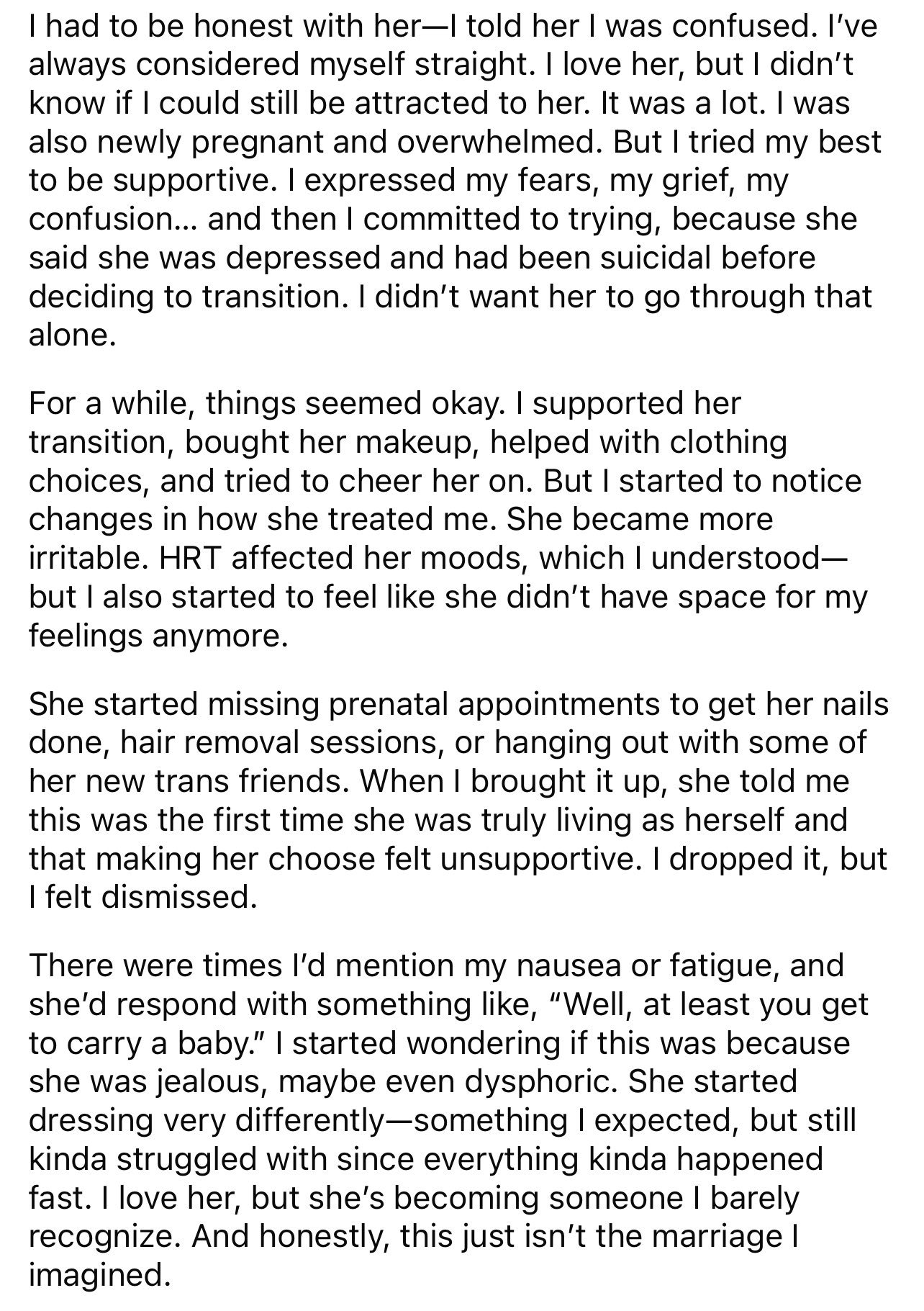Screen dimensions: 924x1311
Task: Click the word "imagined." at the end
Action: pos(99,1275)
